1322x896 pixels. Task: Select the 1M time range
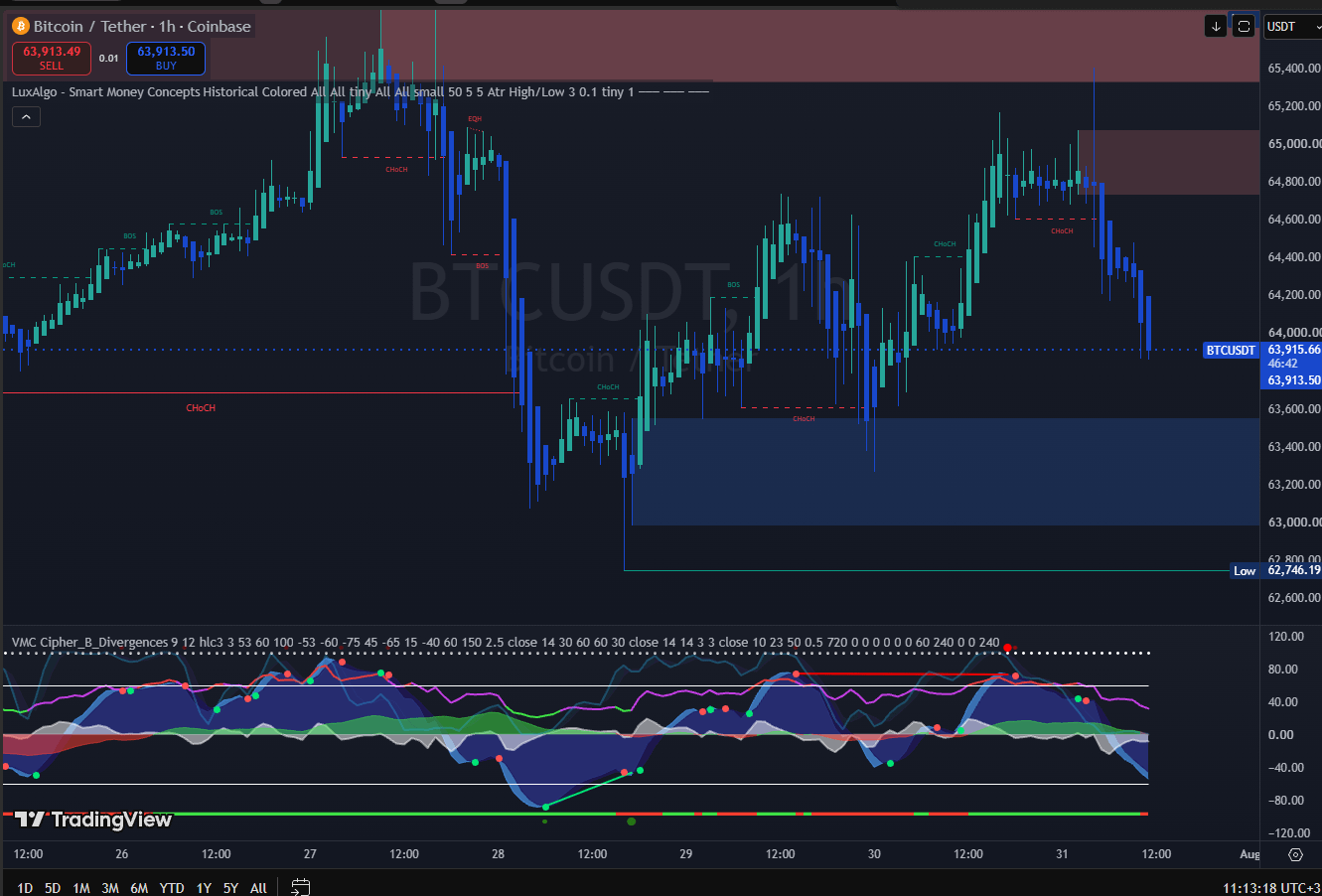coord(81,888)
